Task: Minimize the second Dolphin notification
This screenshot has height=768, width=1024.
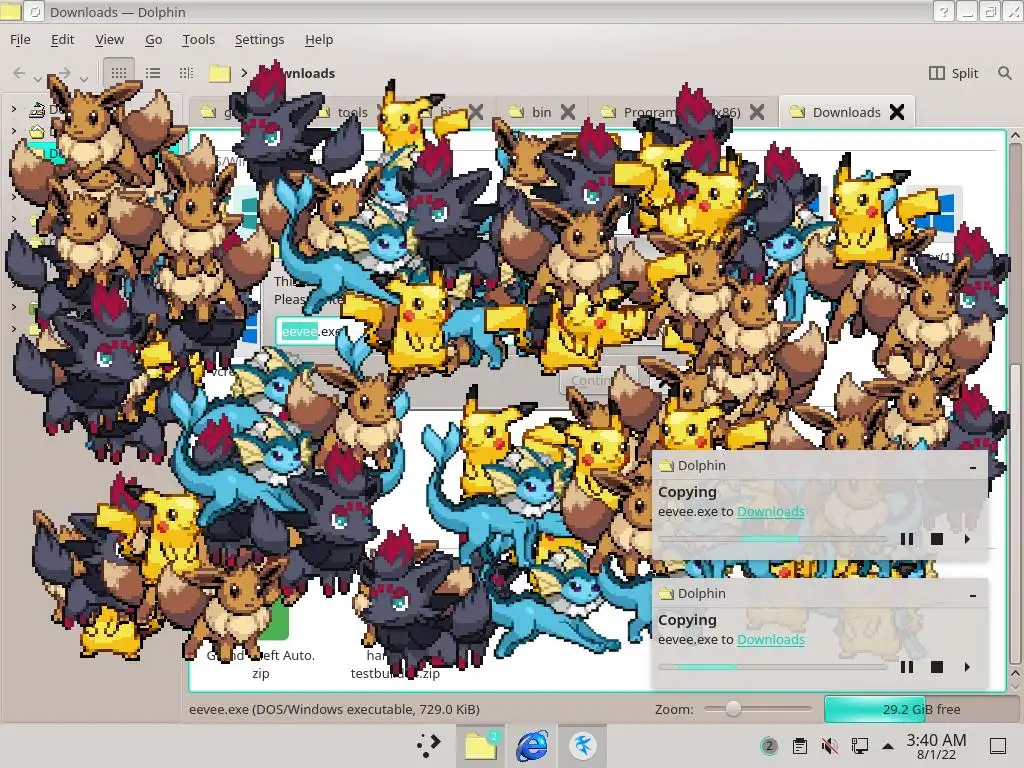Action: pyautogui.click(x=973, y=595)
